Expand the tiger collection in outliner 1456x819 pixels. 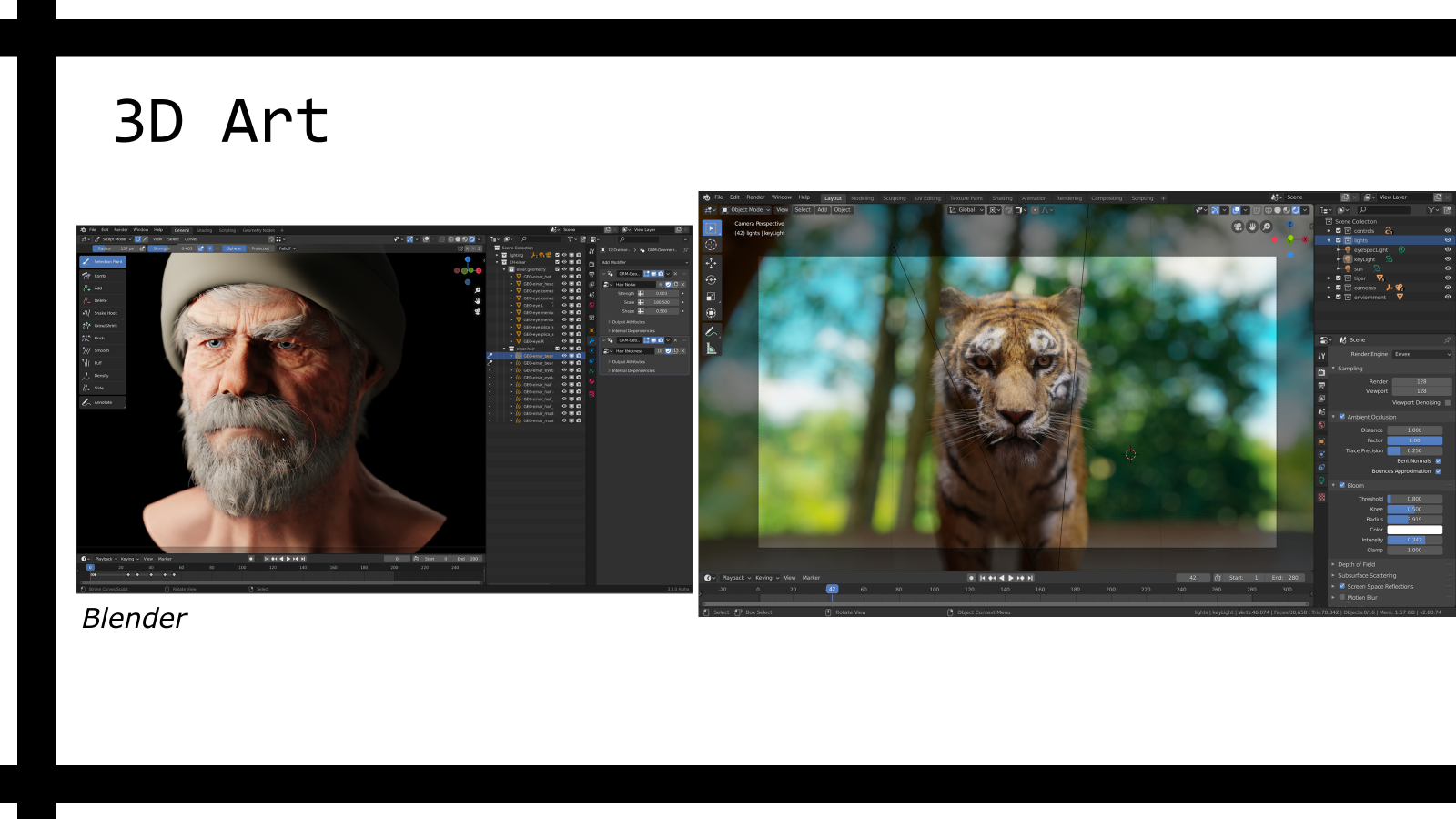point(1330,278)
